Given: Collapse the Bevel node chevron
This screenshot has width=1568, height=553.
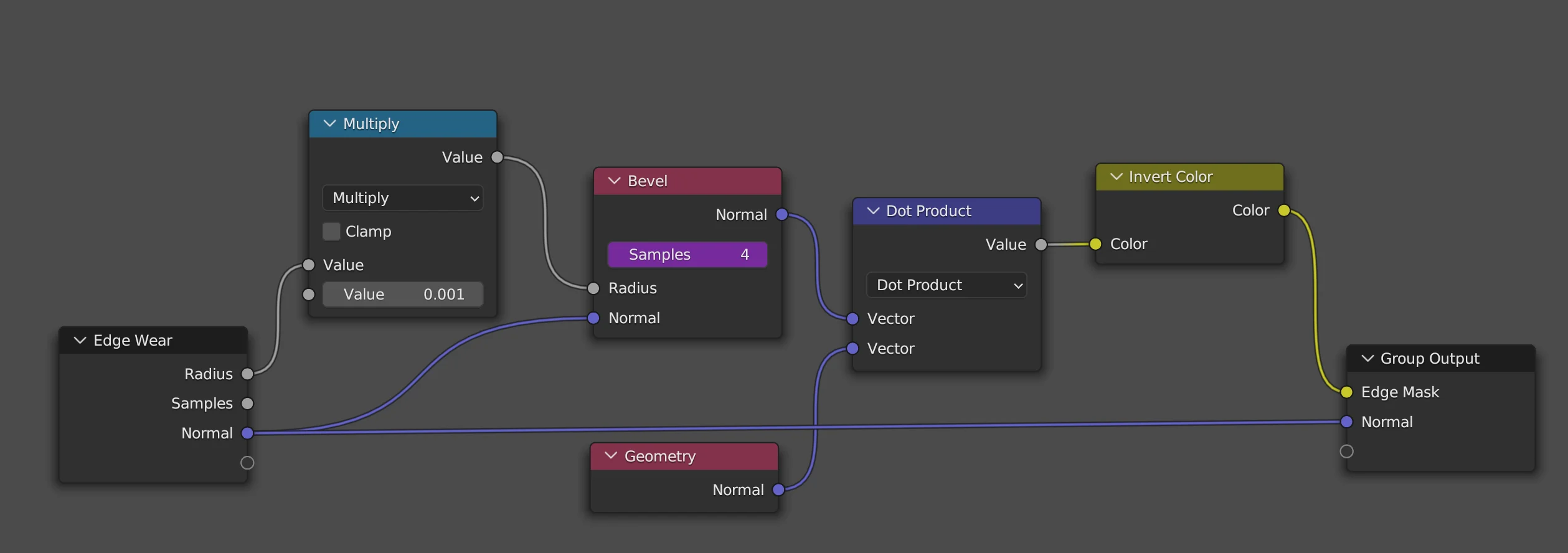Looking at the screenshot, I should [614, 181].
